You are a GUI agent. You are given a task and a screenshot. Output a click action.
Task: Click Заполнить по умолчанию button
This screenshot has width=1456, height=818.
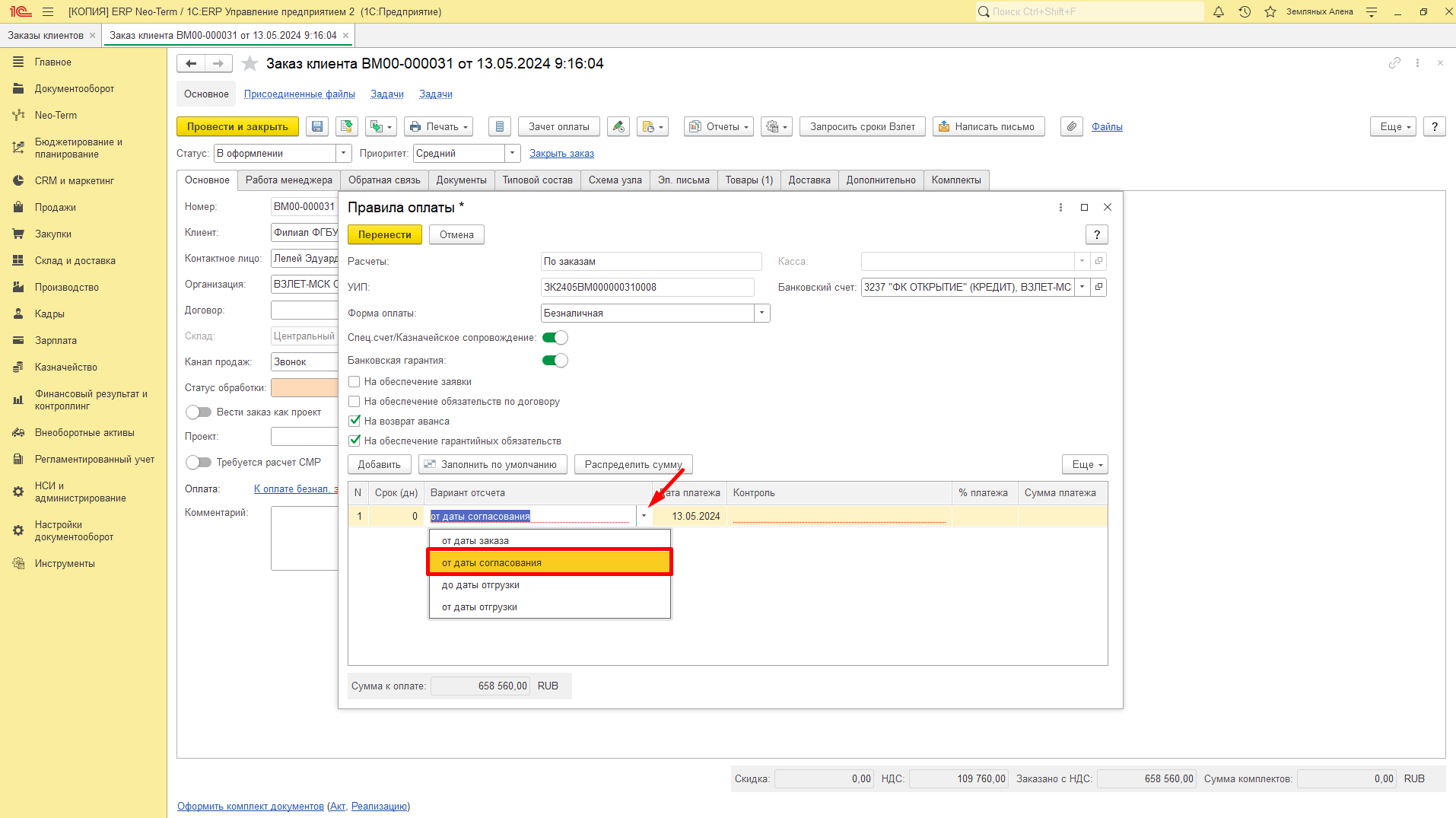pos(492,464)
